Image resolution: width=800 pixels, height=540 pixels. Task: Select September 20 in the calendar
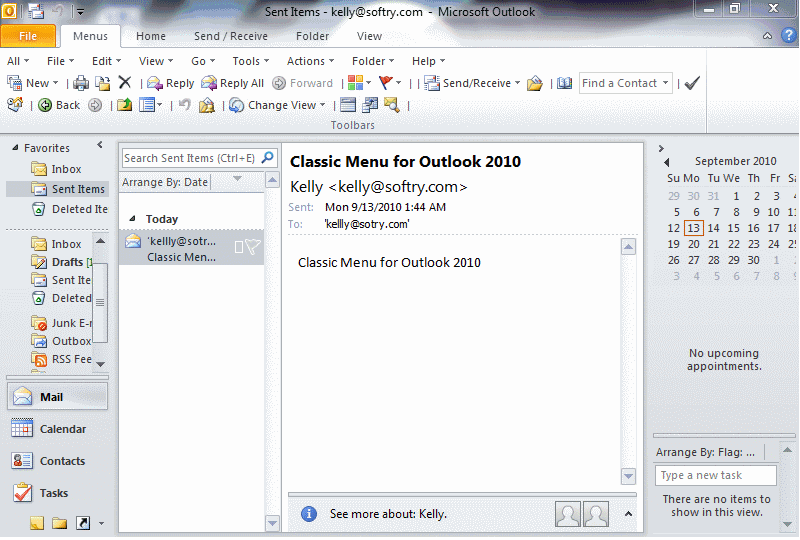693,244
